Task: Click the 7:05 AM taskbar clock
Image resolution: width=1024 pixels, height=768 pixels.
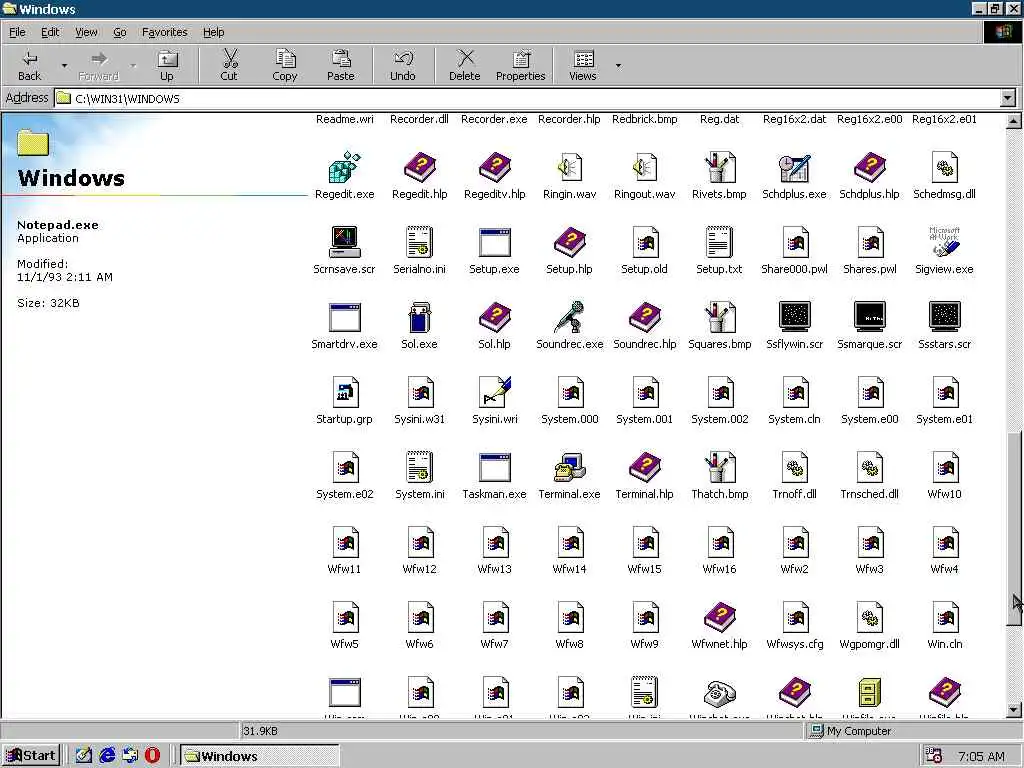Action: pyautogui.click(x=981, y=756)
